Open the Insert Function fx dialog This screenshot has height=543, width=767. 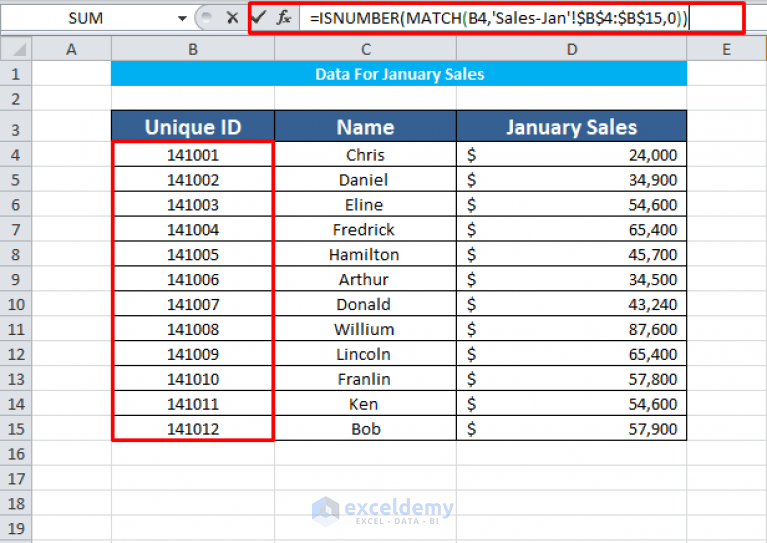tap(284, 18)
